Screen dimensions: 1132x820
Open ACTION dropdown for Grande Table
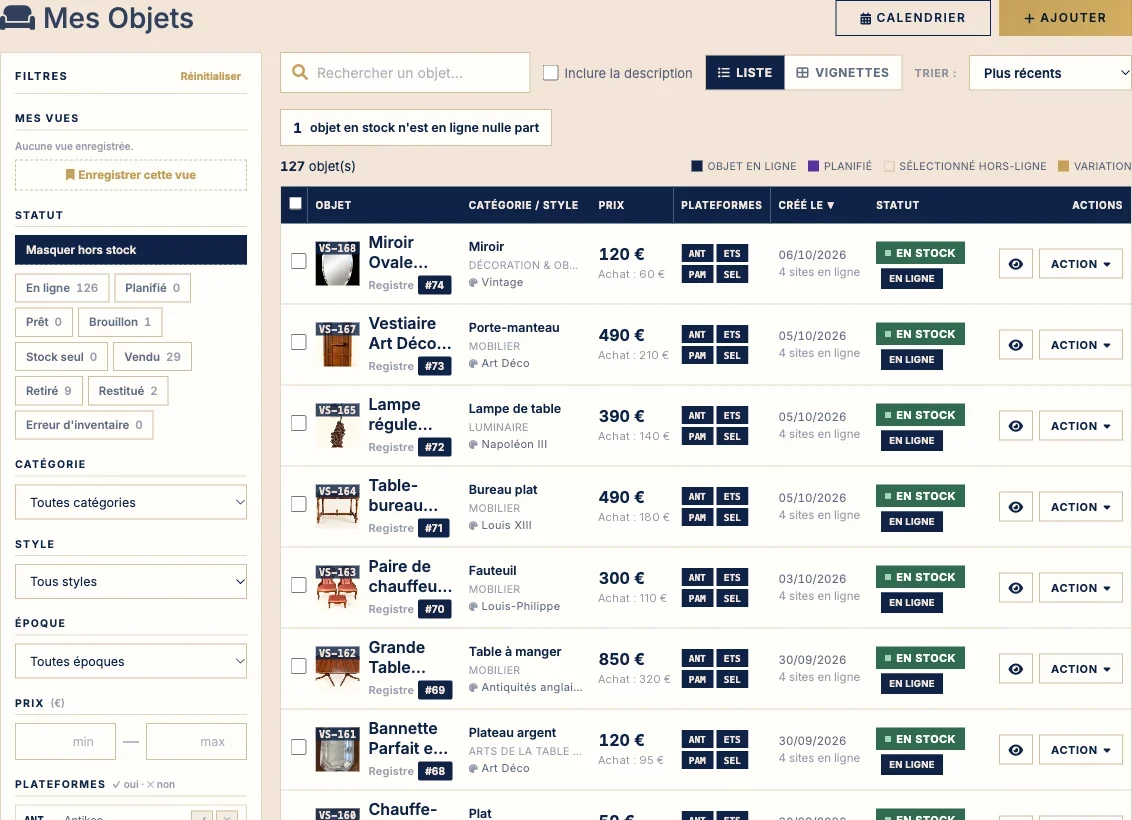tap(1080, 669)
